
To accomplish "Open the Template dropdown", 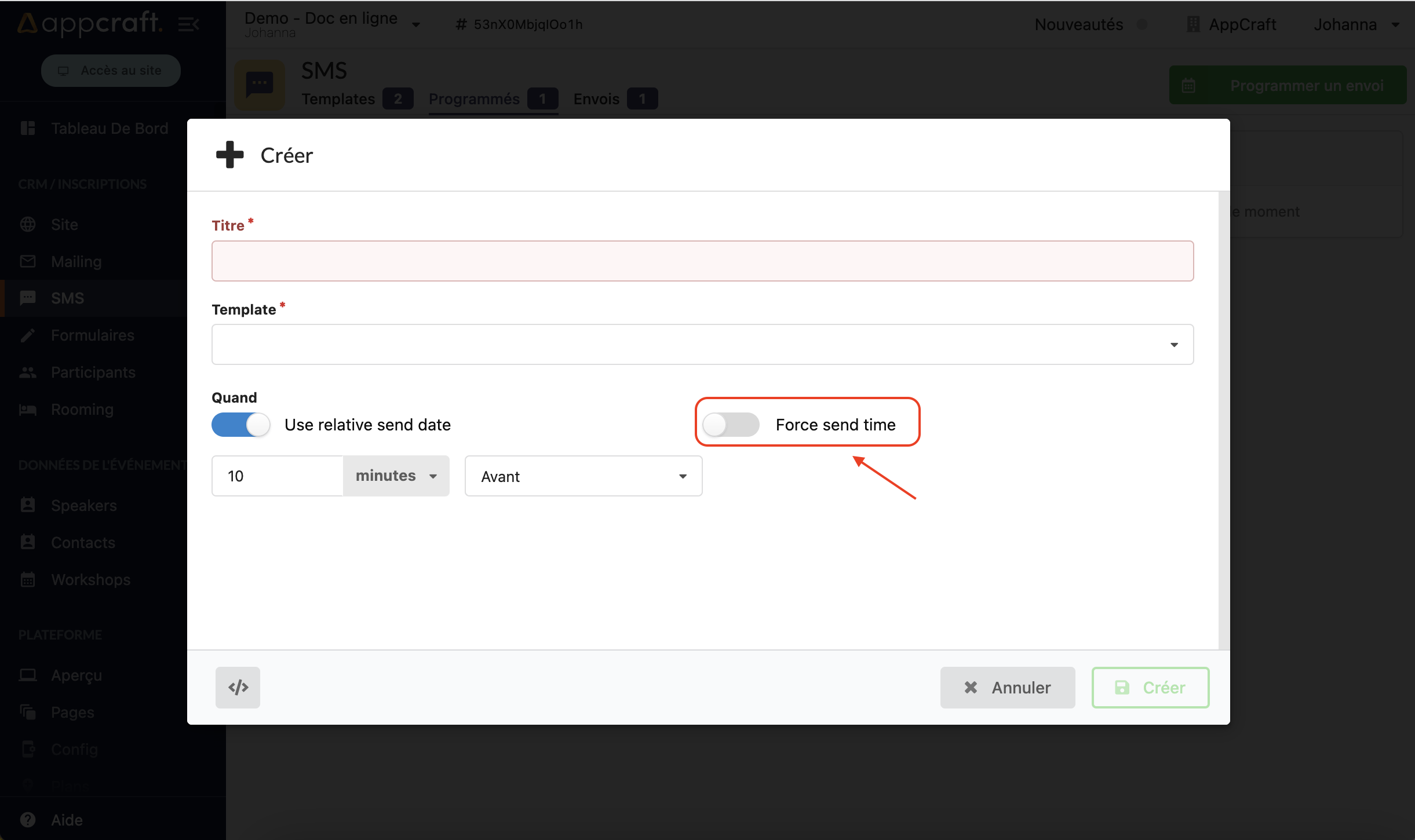I will click(x=702, y=345).
